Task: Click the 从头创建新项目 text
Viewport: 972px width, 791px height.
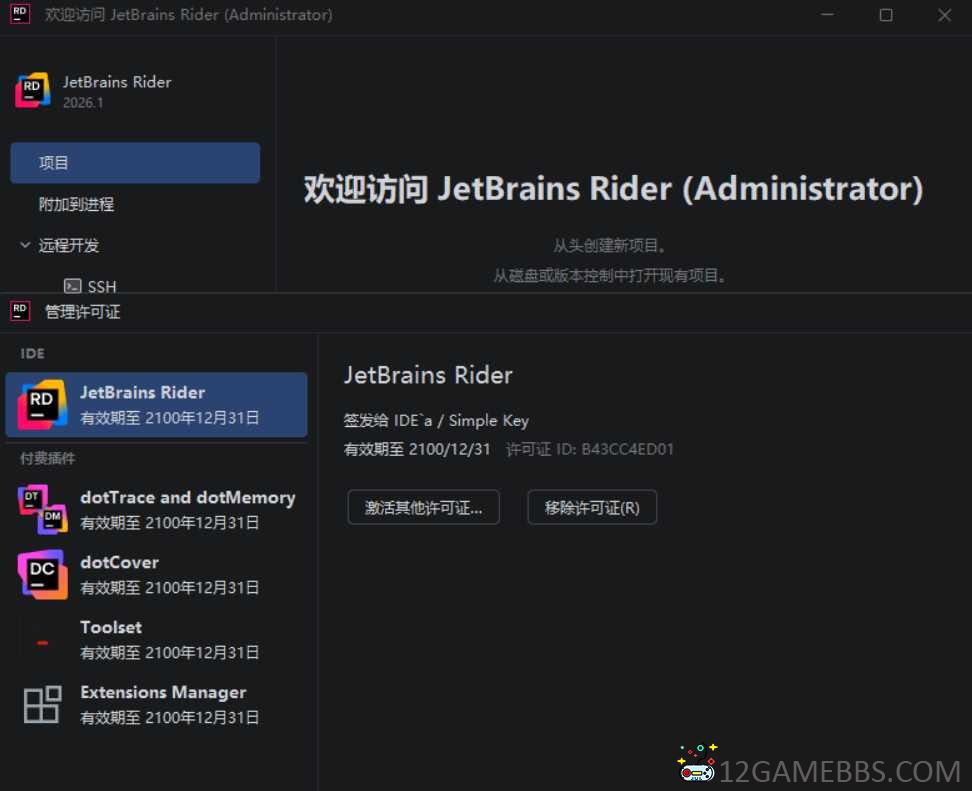Action: pos(609,245)
